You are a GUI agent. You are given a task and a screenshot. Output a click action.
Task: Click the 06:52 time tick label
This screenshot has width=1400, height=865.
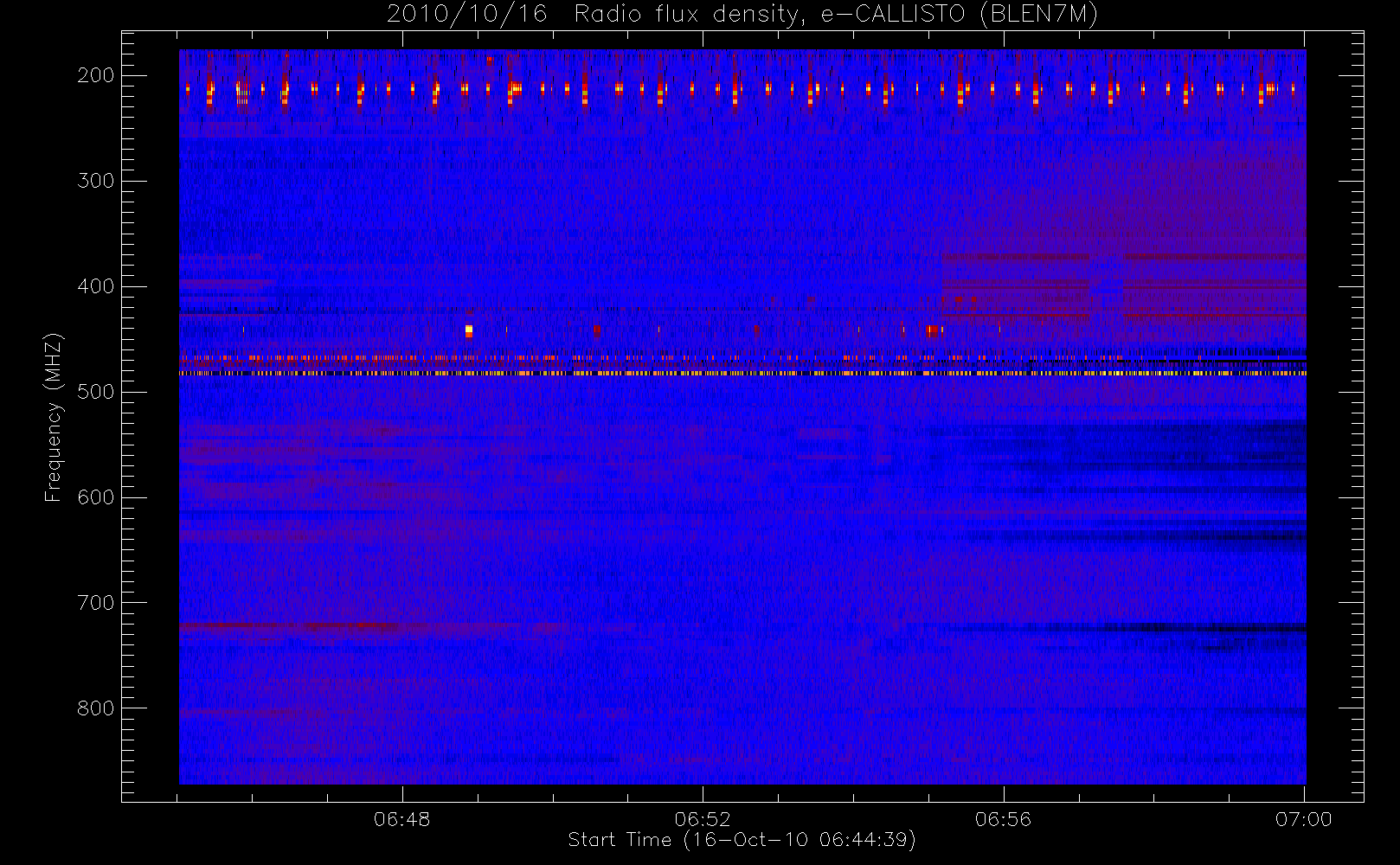pyautogui.click(x=703, y=819)
